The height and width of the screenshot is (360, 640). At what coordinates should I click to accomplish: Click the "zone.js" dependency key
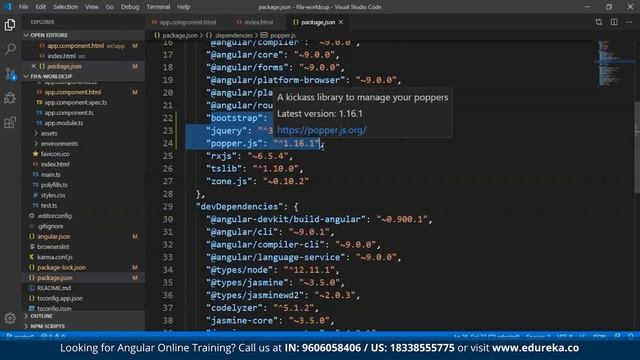point(229,181)
